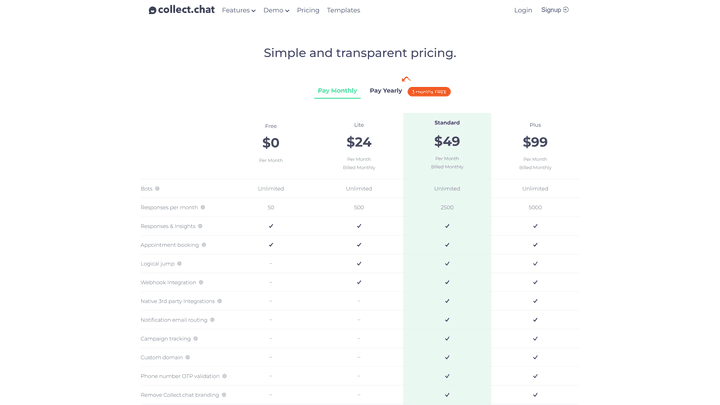Viewport: 720px width, 405px height.
Task: Click info icon beside Custom domain
Action: click(x=188, y=357)
